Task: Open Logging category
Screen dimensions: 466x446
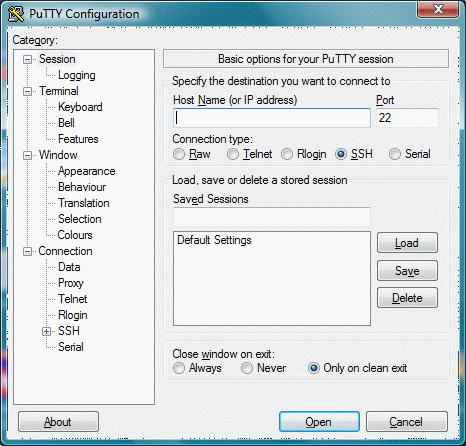Action: pos(77,75)
